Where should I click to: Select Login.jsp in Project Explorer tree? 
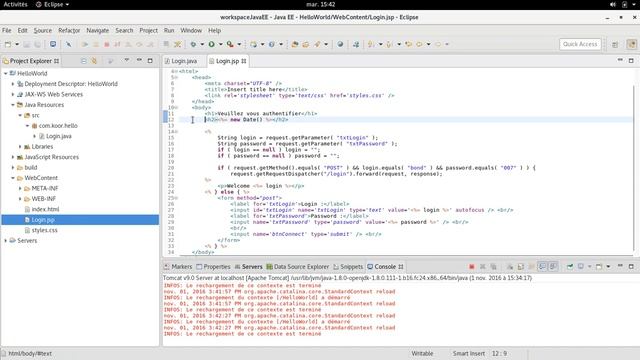click(x=43, y=220)
